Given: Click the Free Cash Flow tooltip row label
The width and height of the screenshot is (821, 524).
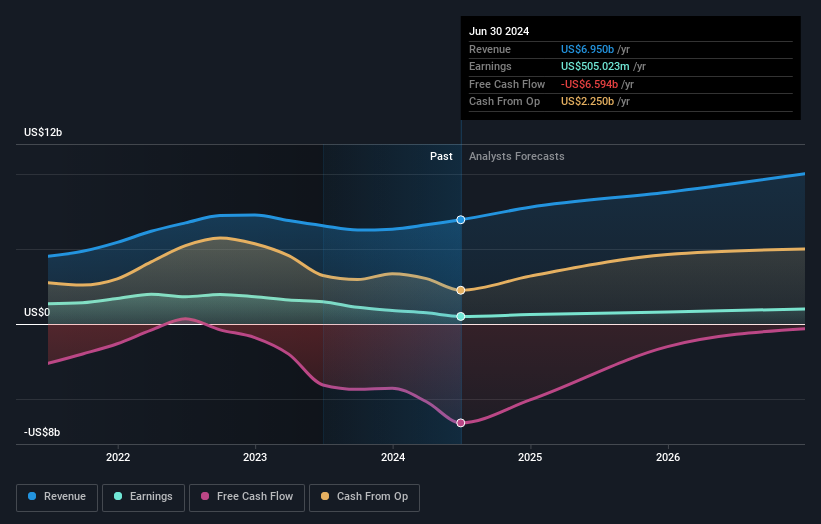Looking at the screenshot, I should [507, 84].
